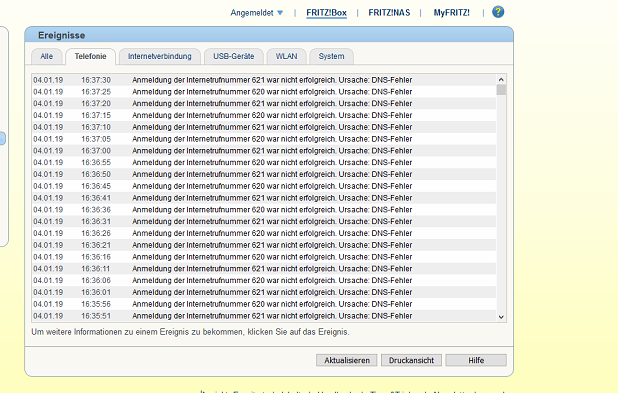
Task: Switch to the Telefonie tab
Action: point(90,56)
